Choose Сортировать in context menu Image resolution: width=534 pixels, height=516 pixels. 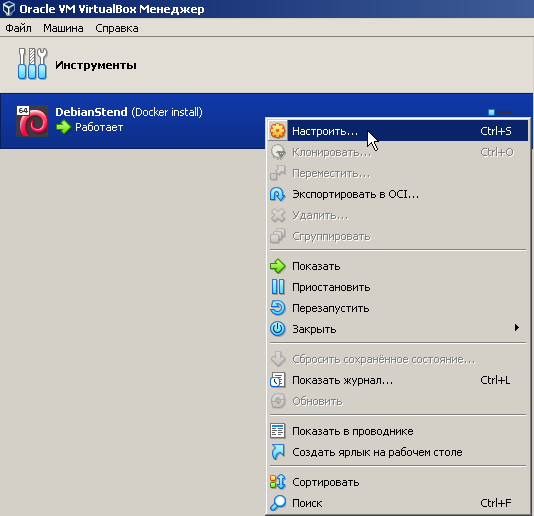click(397, 482)
